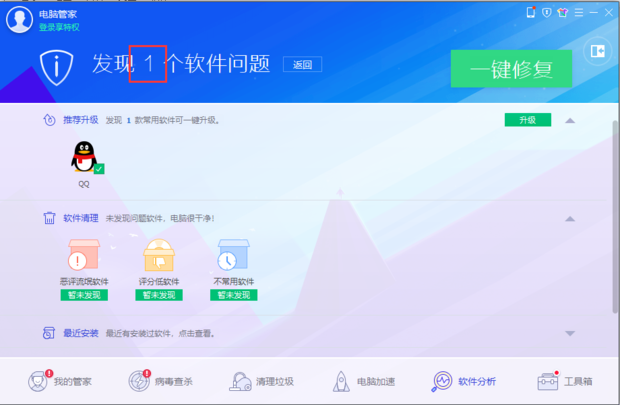Viewport: 620px width, 405px height.
Task: Expand the 最近安装 section
Action: point(570,333)
